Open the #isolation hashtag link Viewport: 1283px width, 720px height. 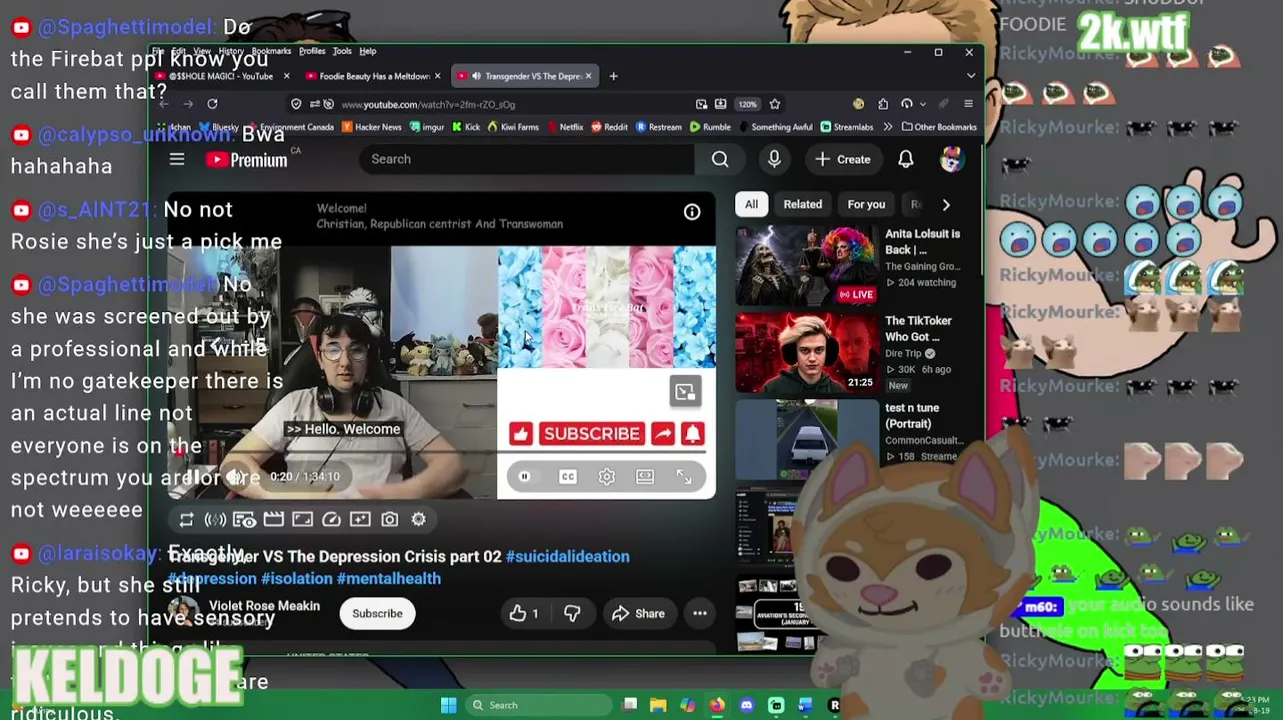[297, 578]
